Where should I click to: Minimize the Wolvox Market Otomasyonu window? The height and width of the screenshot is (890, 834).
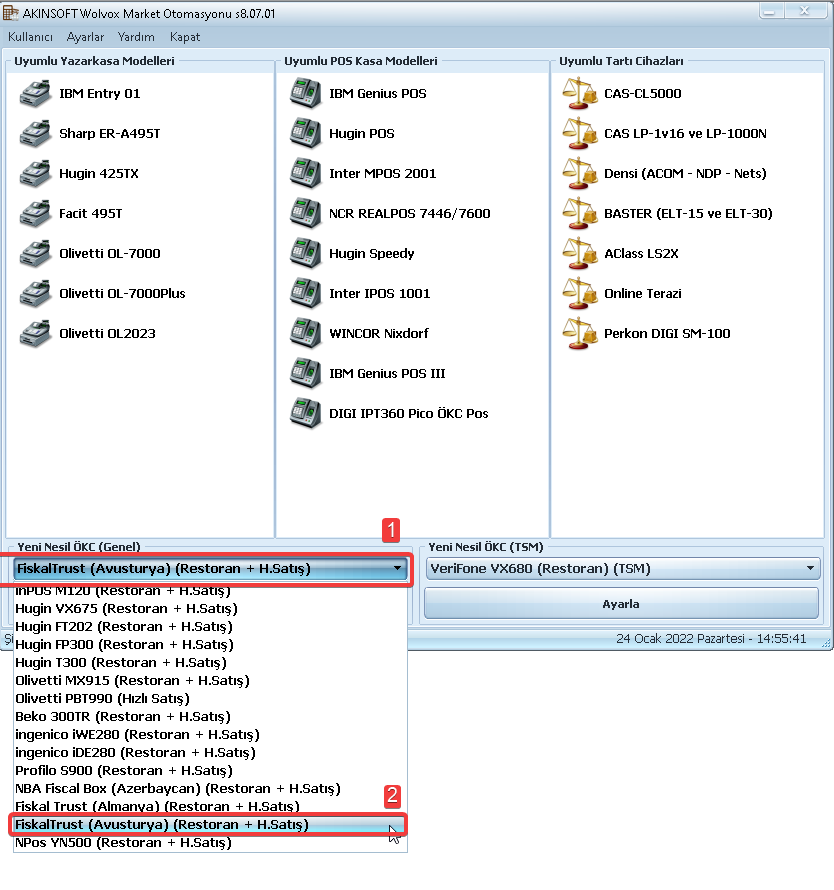pos(770,11)
